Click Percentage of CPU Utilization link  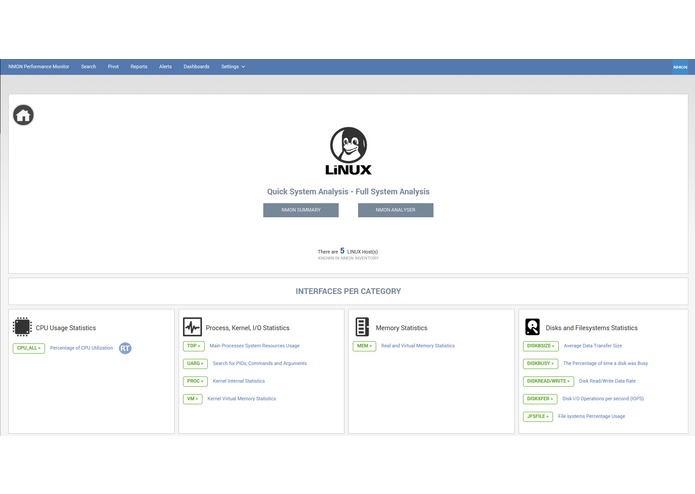(x=82, y=348)
